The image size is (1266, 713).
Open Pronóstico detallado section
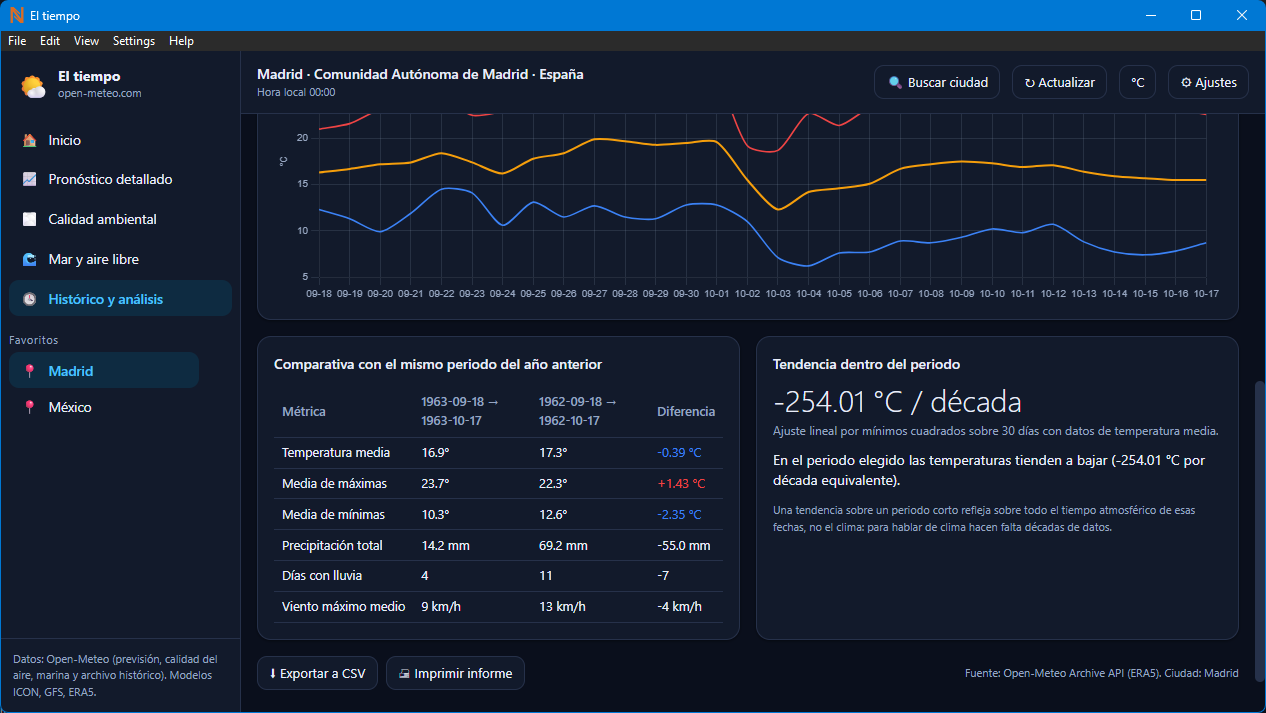(x=120, y=180)
